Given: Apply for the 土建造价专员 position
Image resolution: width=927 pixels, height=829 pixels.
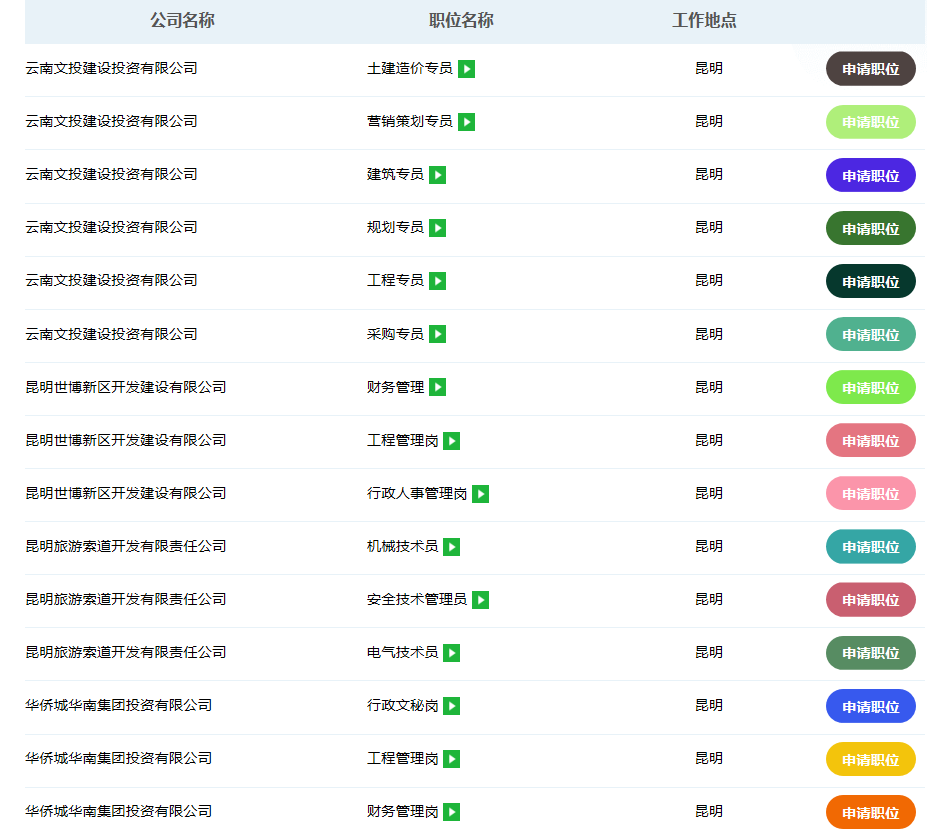Looking at the screenshot, I should click(x=870, y=69).
